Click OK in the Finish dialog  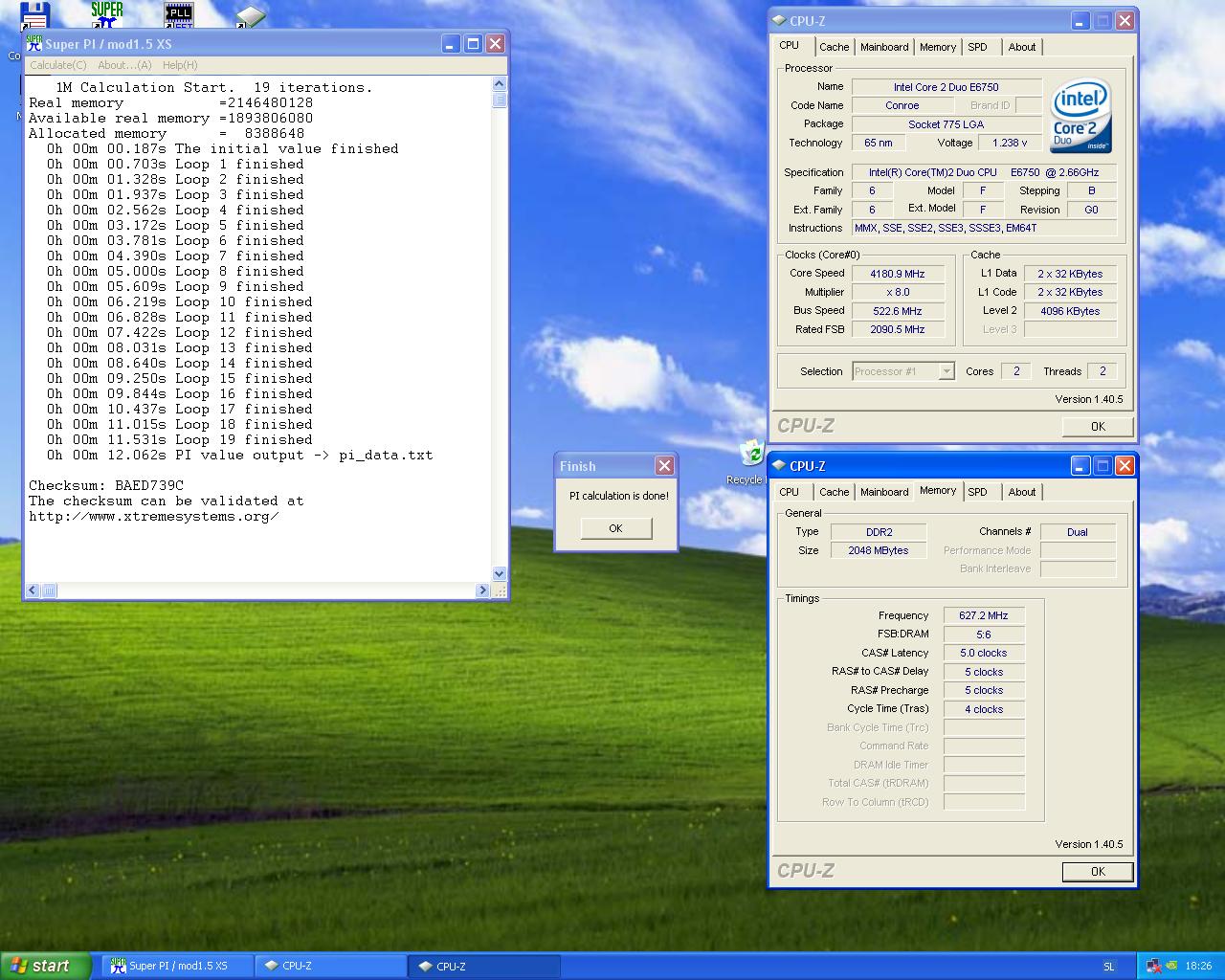[615, 528]
